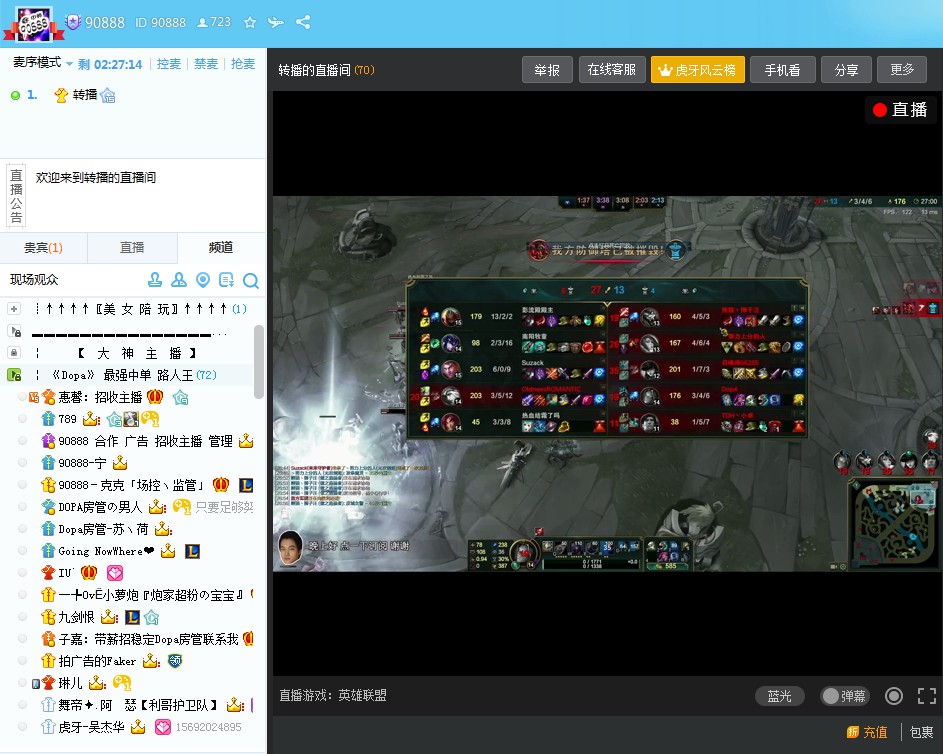The height and width of the screenshot is (754, 943).
Task: Select user 惠馨: 招收主播
Action: pos(100,397)
